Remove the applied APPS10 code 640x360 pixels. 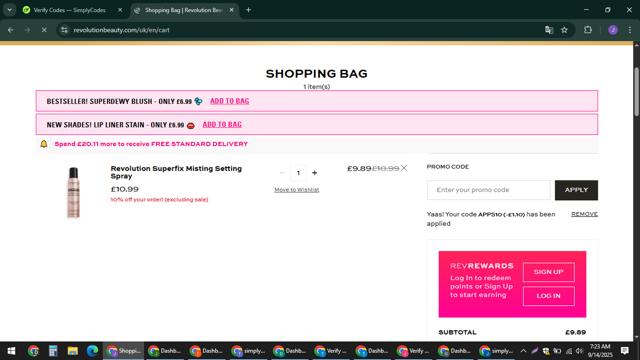[584, 214]
